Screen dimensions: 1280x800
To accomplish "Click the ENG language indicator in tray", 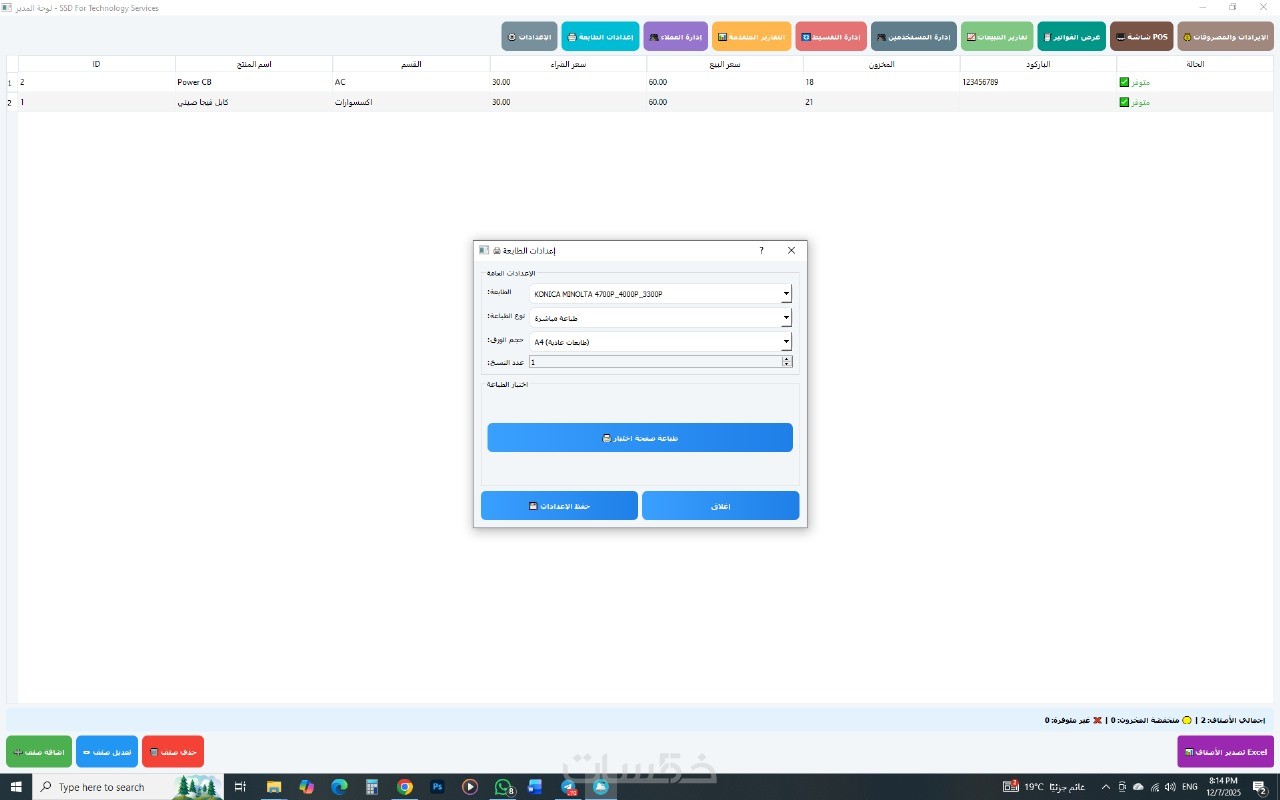I will pos(1190,787).
